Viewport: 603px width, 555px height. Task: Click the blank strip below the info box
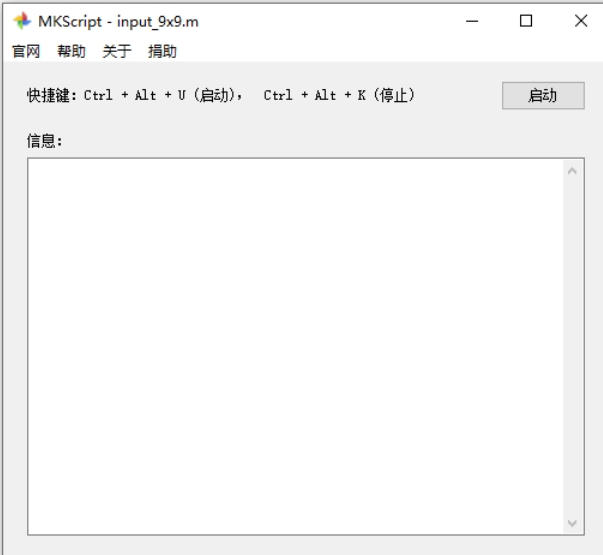pos(300,545)
